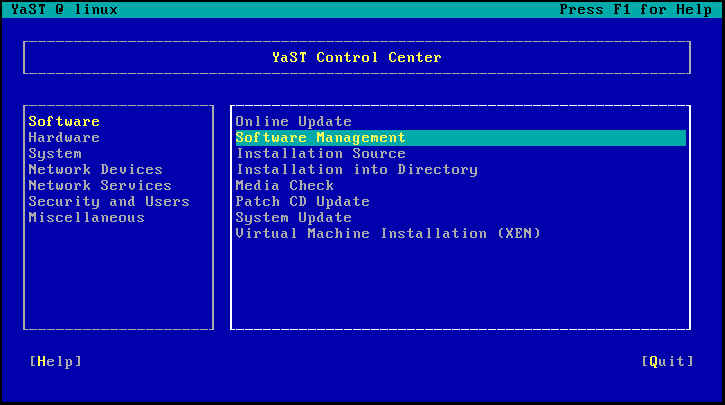
Task: Open the highlighted Software Management module
Action: click(461, 138)
